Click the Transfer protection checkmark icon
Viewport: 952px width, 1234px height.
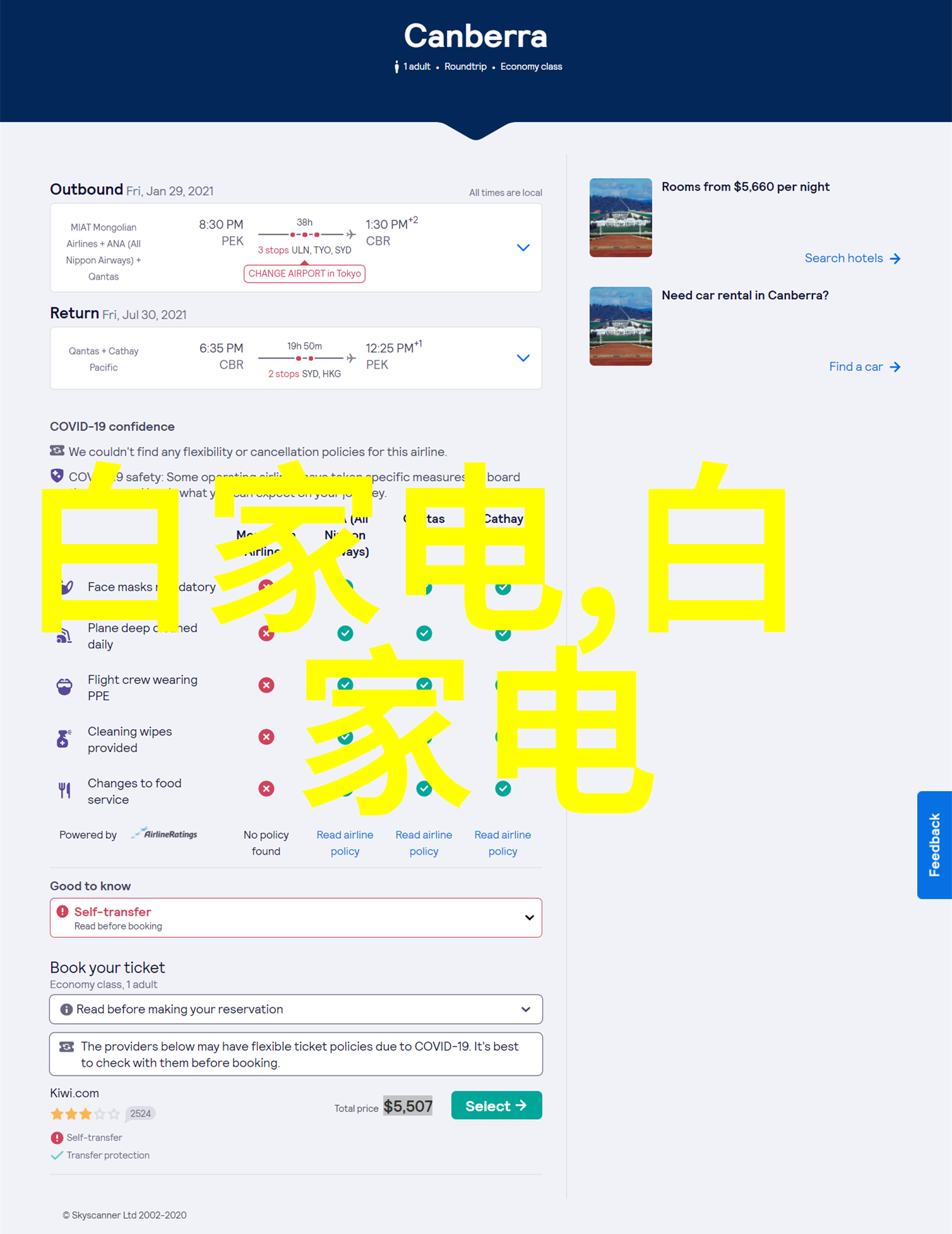[x=57, y=1155]
